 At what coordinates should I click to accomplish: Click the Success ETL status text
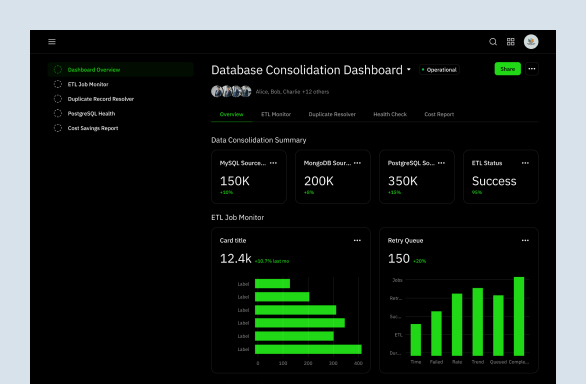(494, 181)
